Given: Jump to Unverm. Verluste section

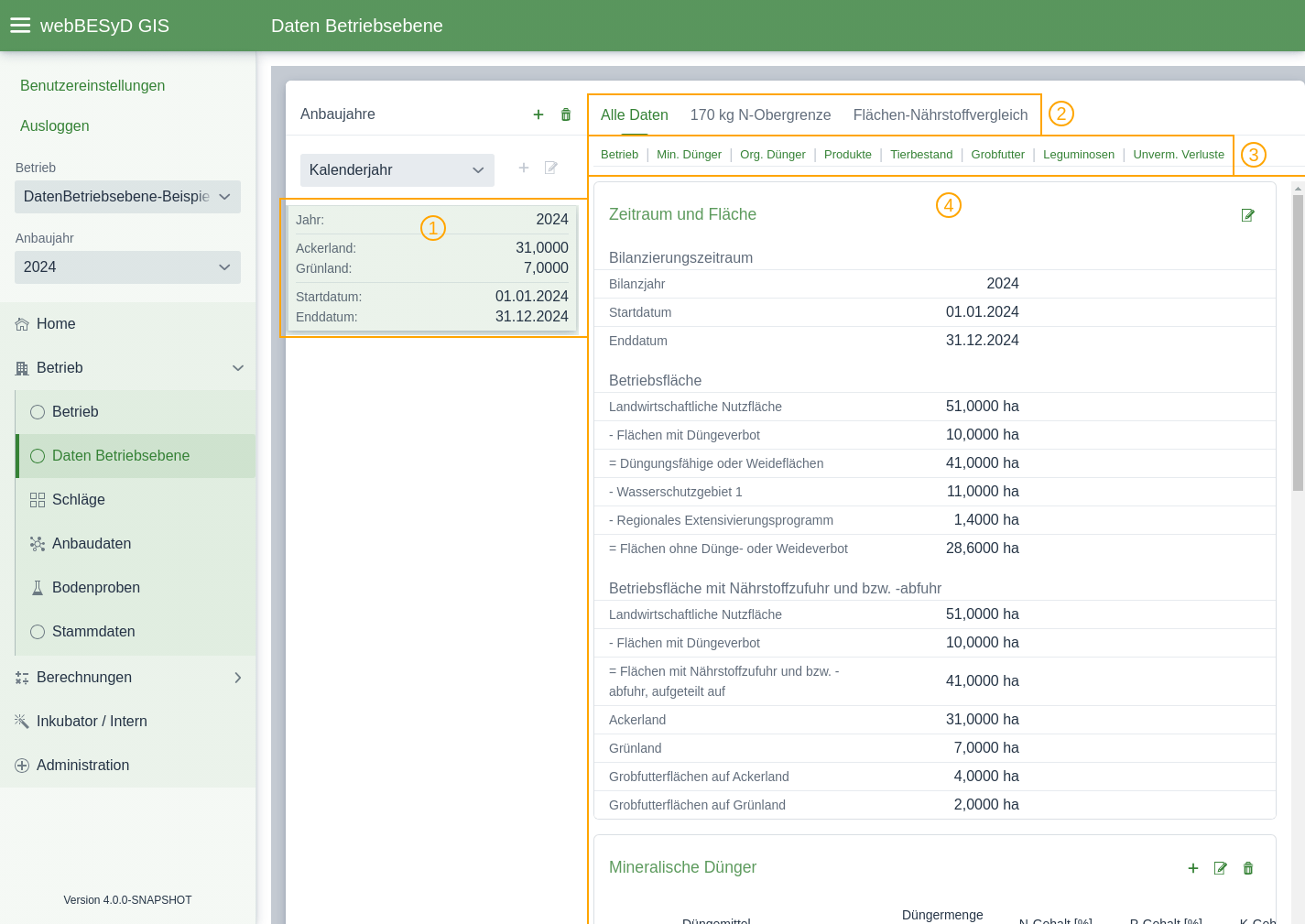Looking at the screenshot, I should 1179,155.
